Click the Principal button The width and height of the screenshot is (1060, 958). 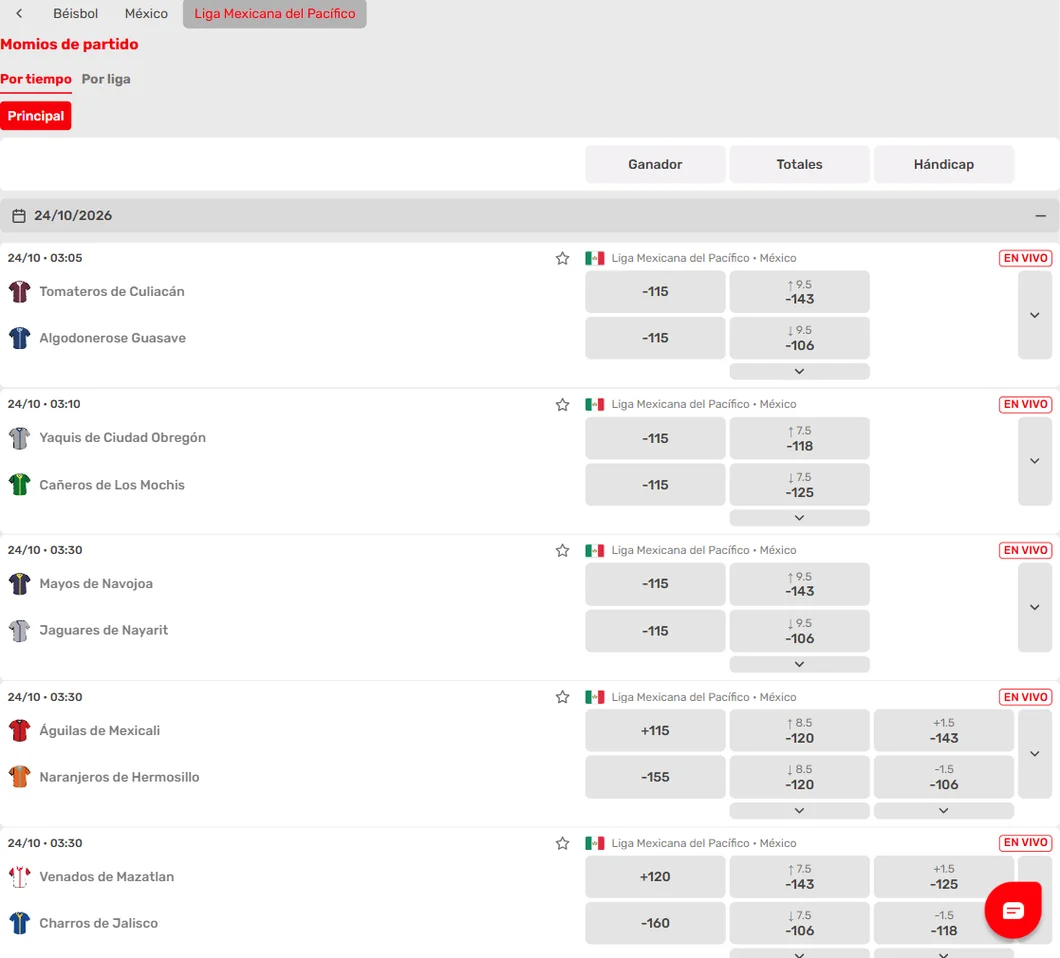coord(36,116)
